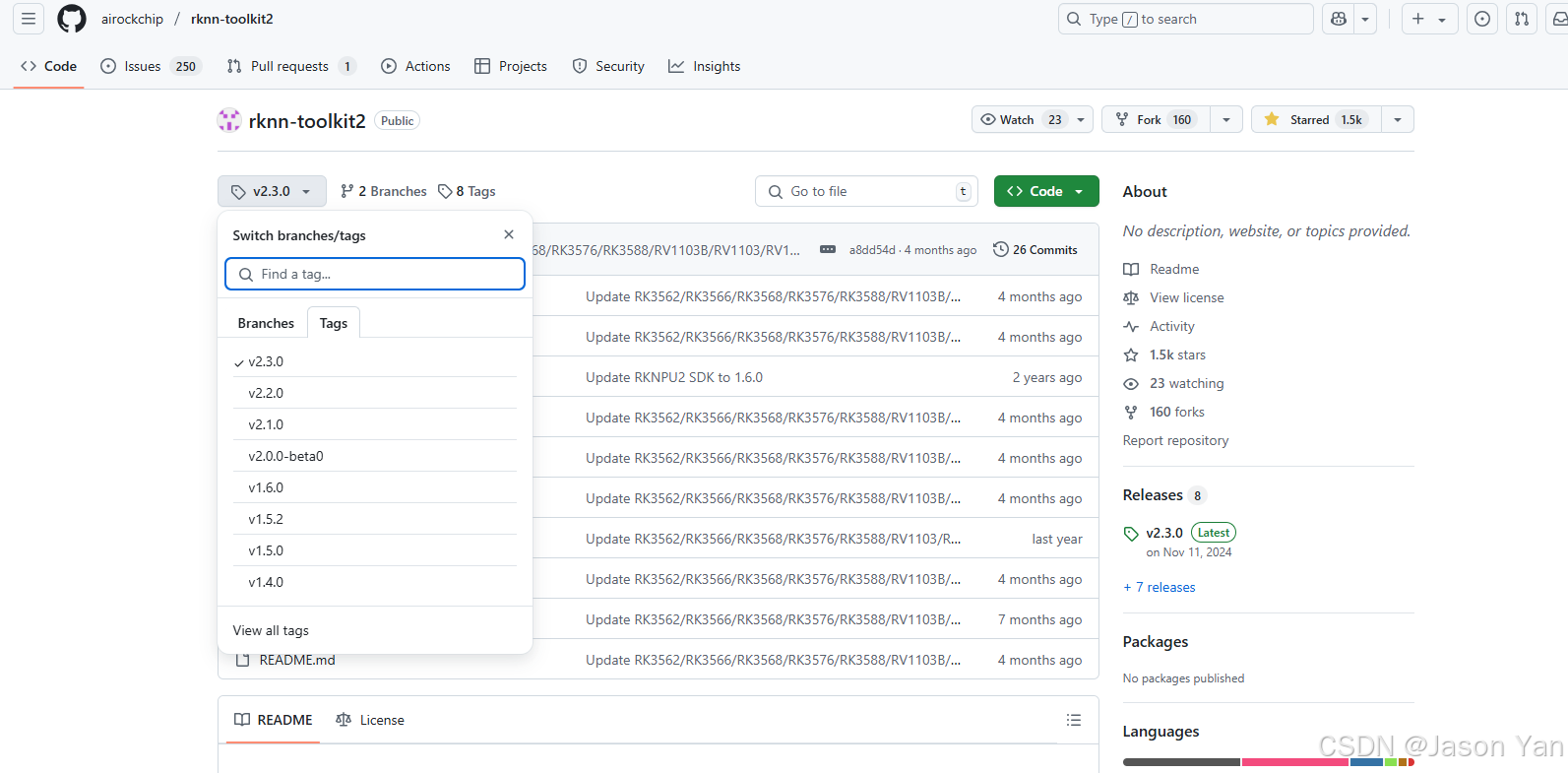Open the issues icon in the header
This screenshot has height=773, width=1568.
(x=1482, y=19)
